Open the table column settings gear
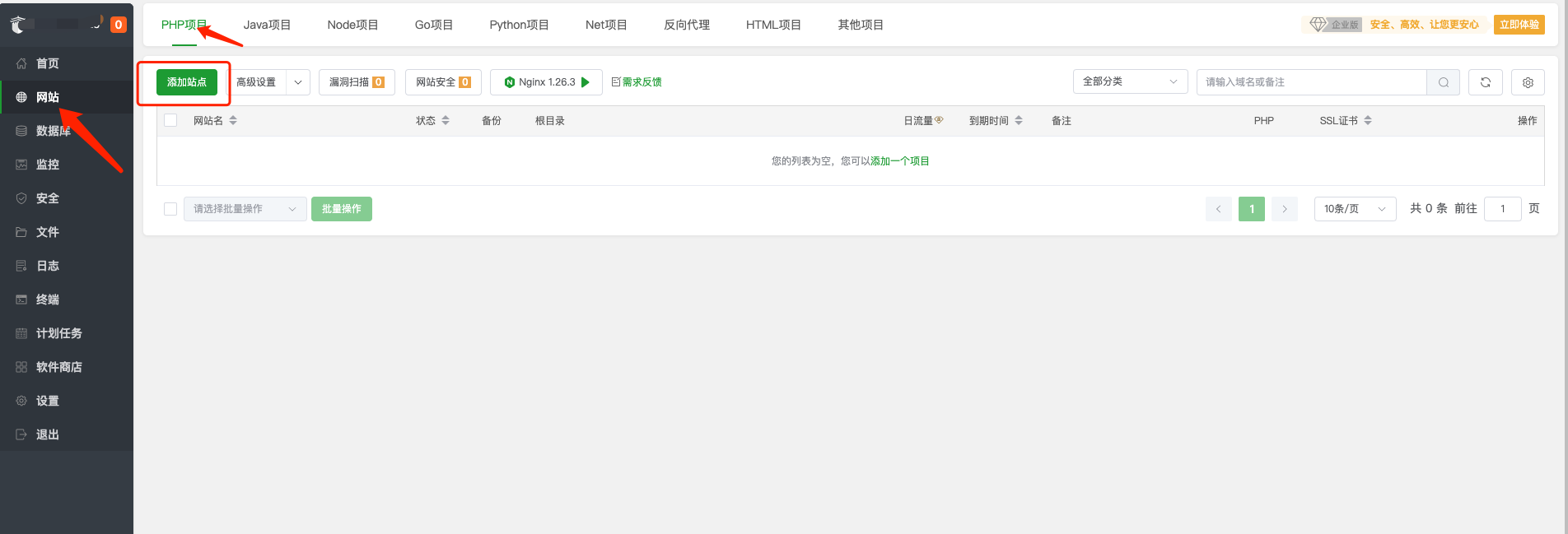This screenshot has height=534, width=1568. (1528, 82)
